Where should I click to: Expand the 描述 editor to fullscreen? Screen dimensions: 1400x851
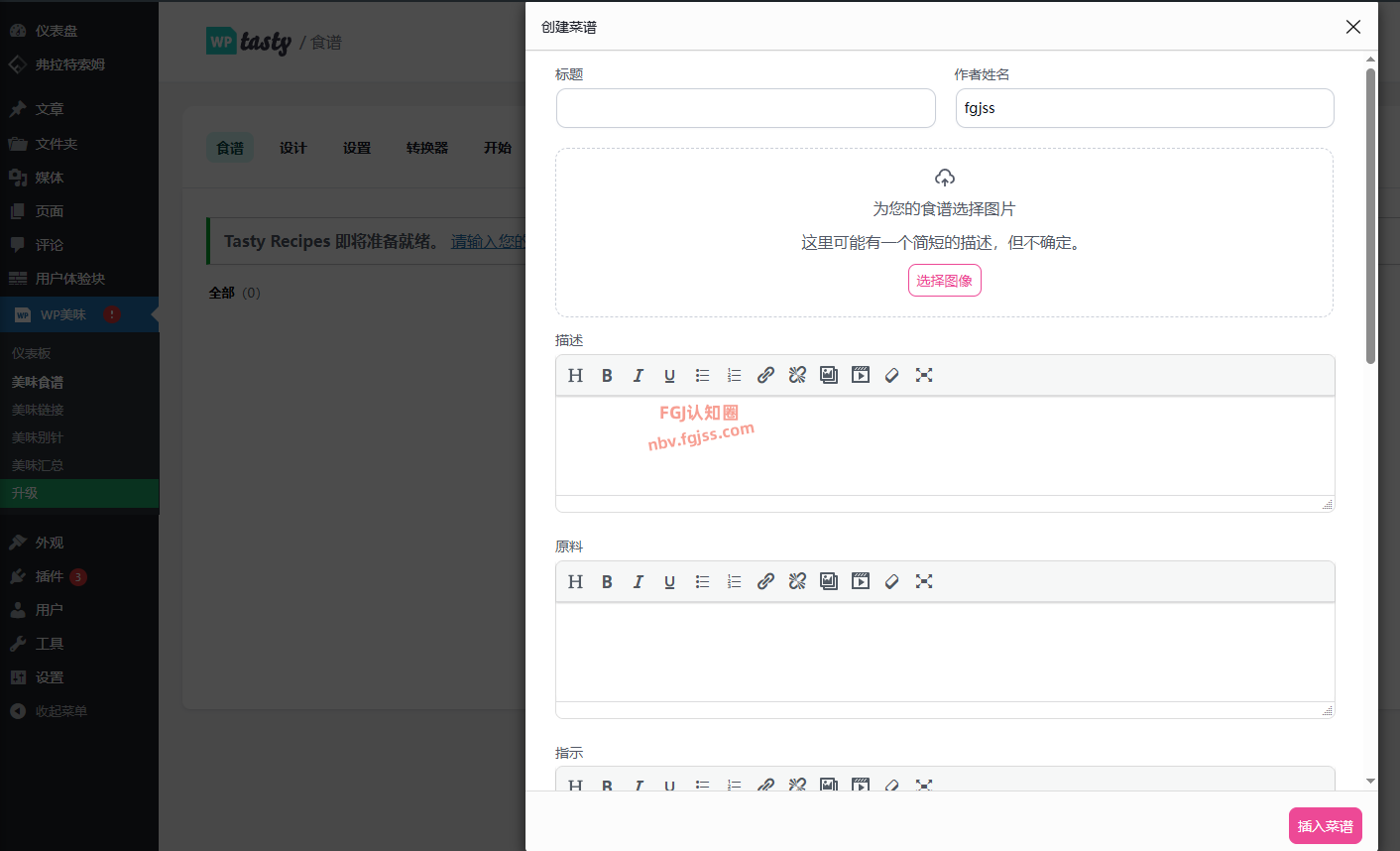pyautogui.click(x=924, y=375)
